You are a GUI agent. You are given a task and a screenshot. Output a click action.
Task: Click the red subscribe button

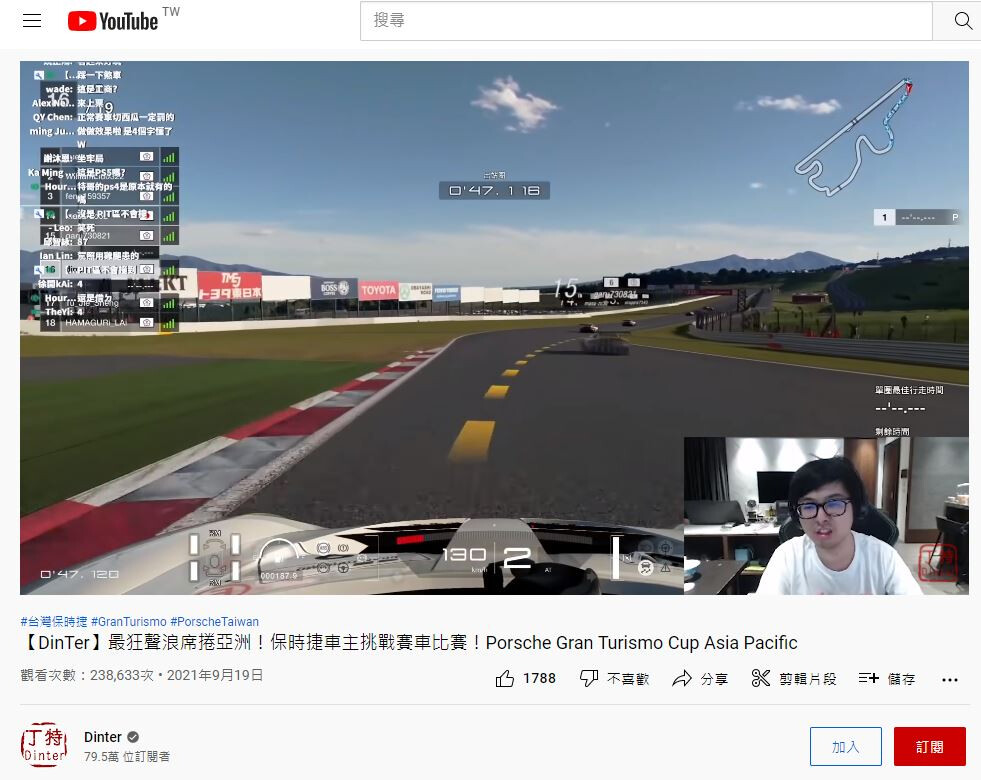[929, 747]
